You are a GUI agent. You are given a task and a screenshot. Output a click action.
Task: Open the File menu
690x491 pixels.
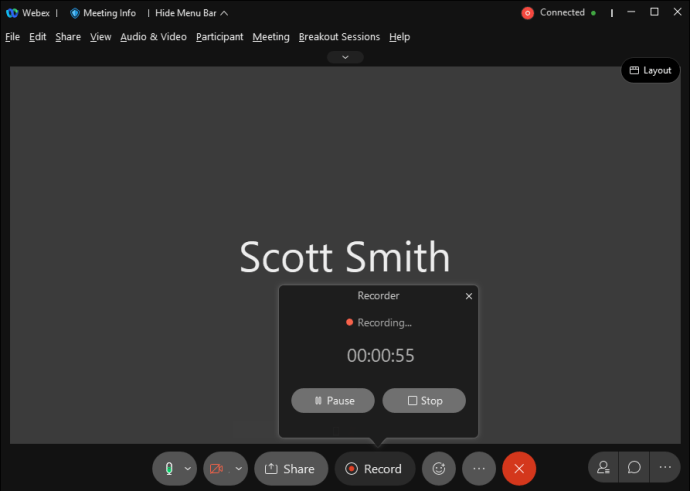[x=12, y=37]
